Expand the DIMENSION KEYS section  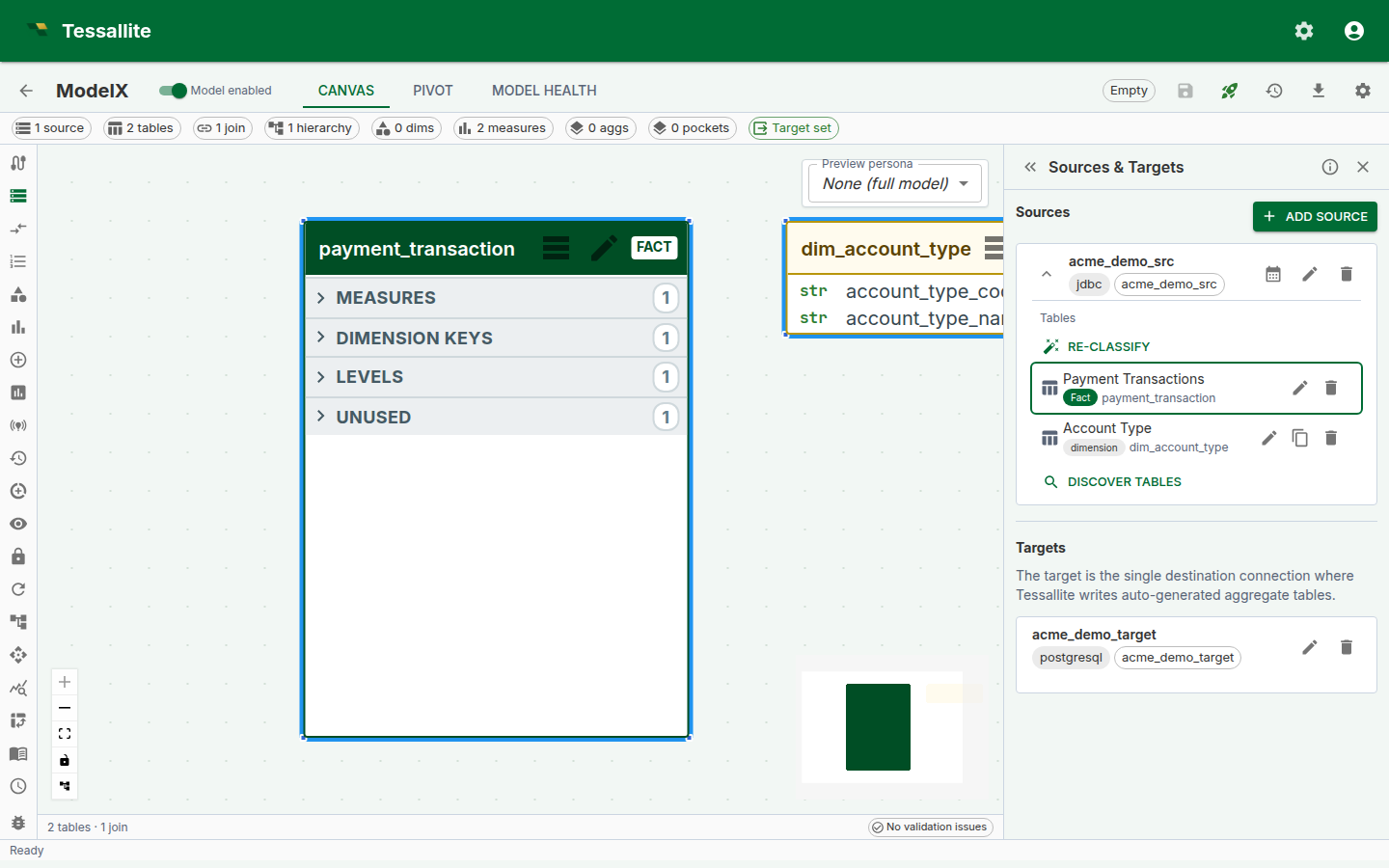496,338
